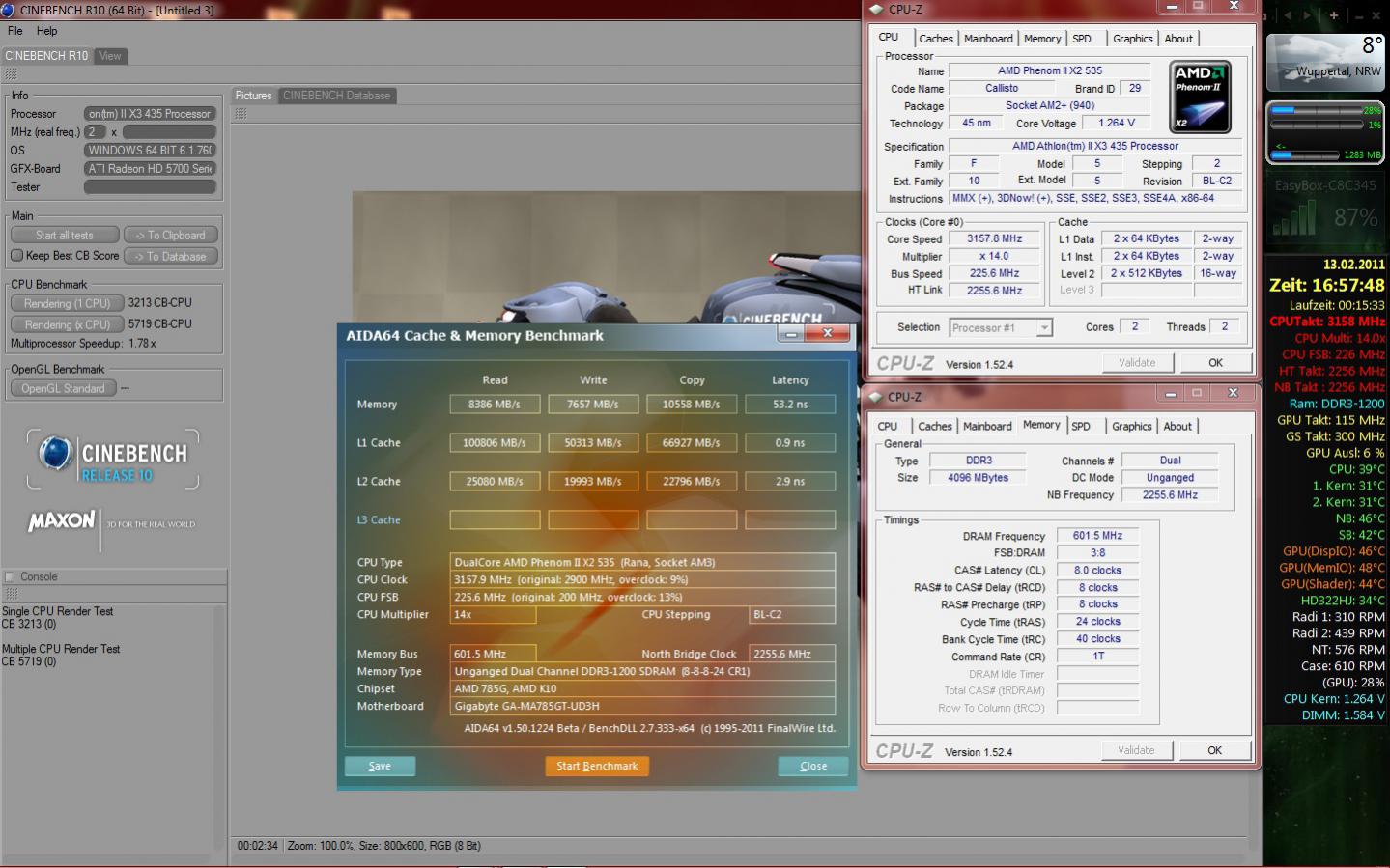1390x868 pixels.
Task: Open Mainboard tab in upper CPU-Z window
Action: pyautogui.click(x=988, y=39)
